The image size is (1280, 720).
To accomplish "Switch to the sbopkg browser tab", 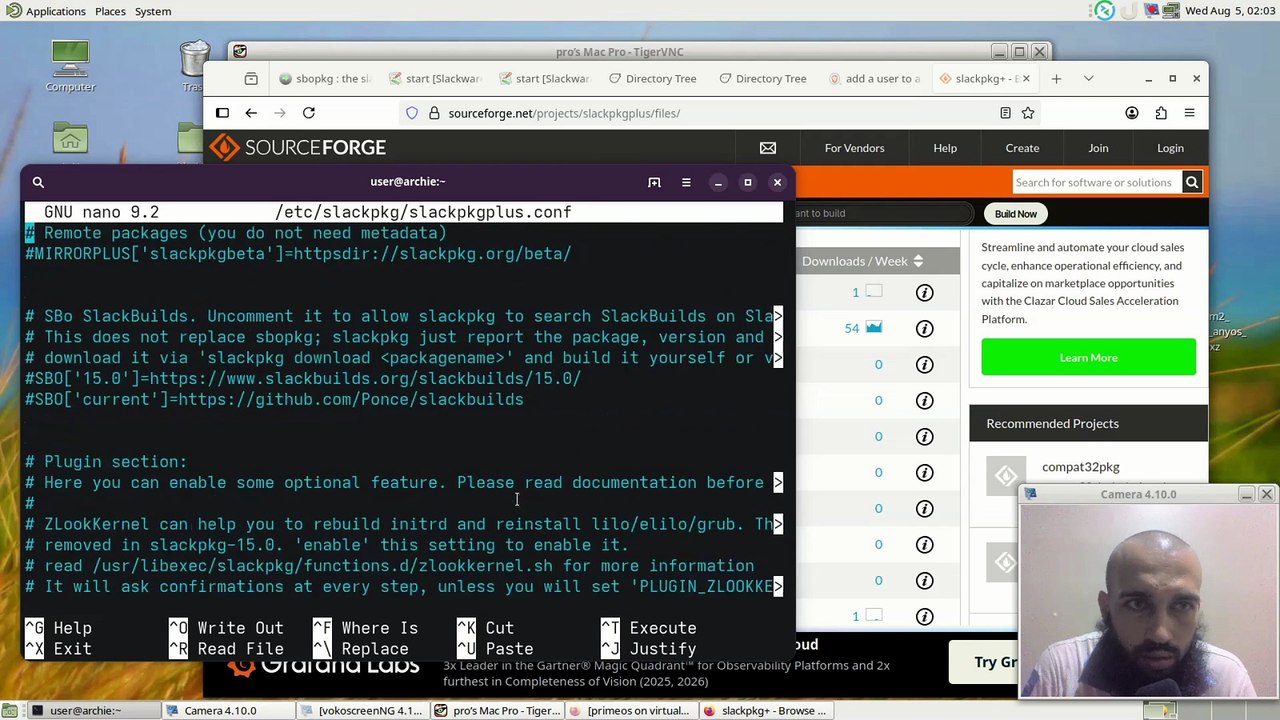I will point(325,78).
